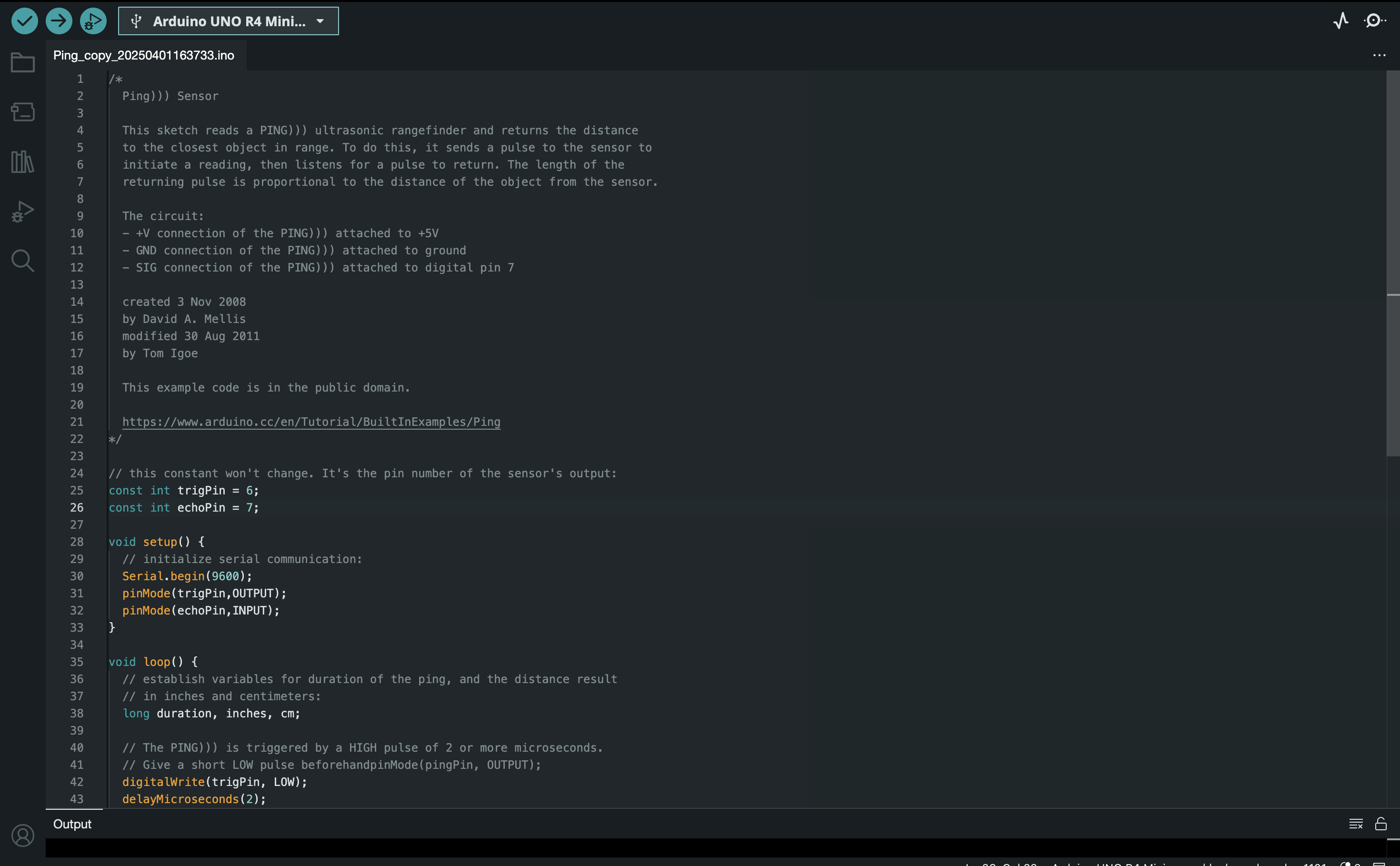Place cursor on 'const int trigPin = 6;'
Screen dimensions: 1400x866
pyautogui.click(x=184, y=491)
